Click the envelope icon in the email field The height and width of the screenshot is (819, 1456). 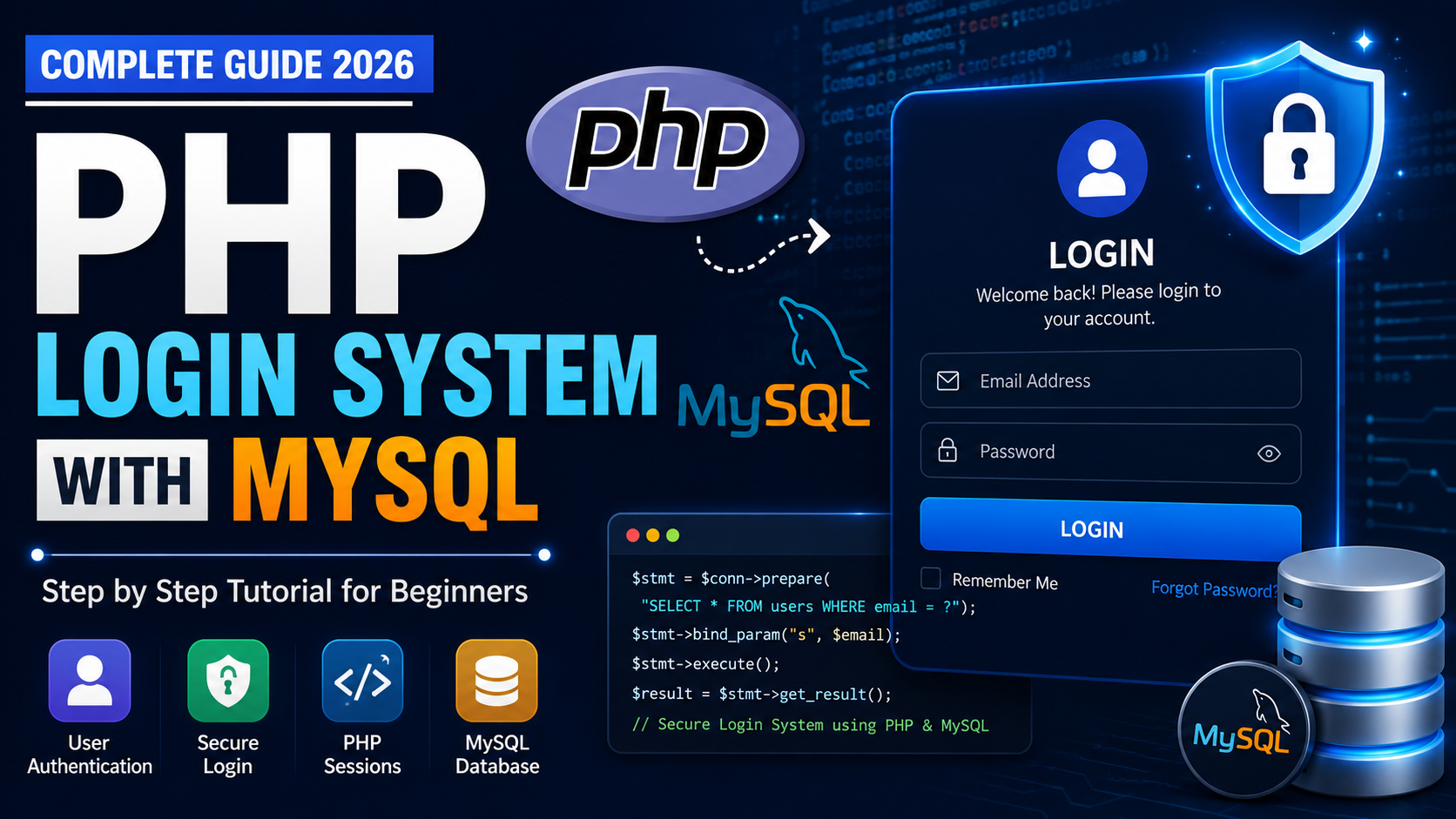click(x=948, y=380)
